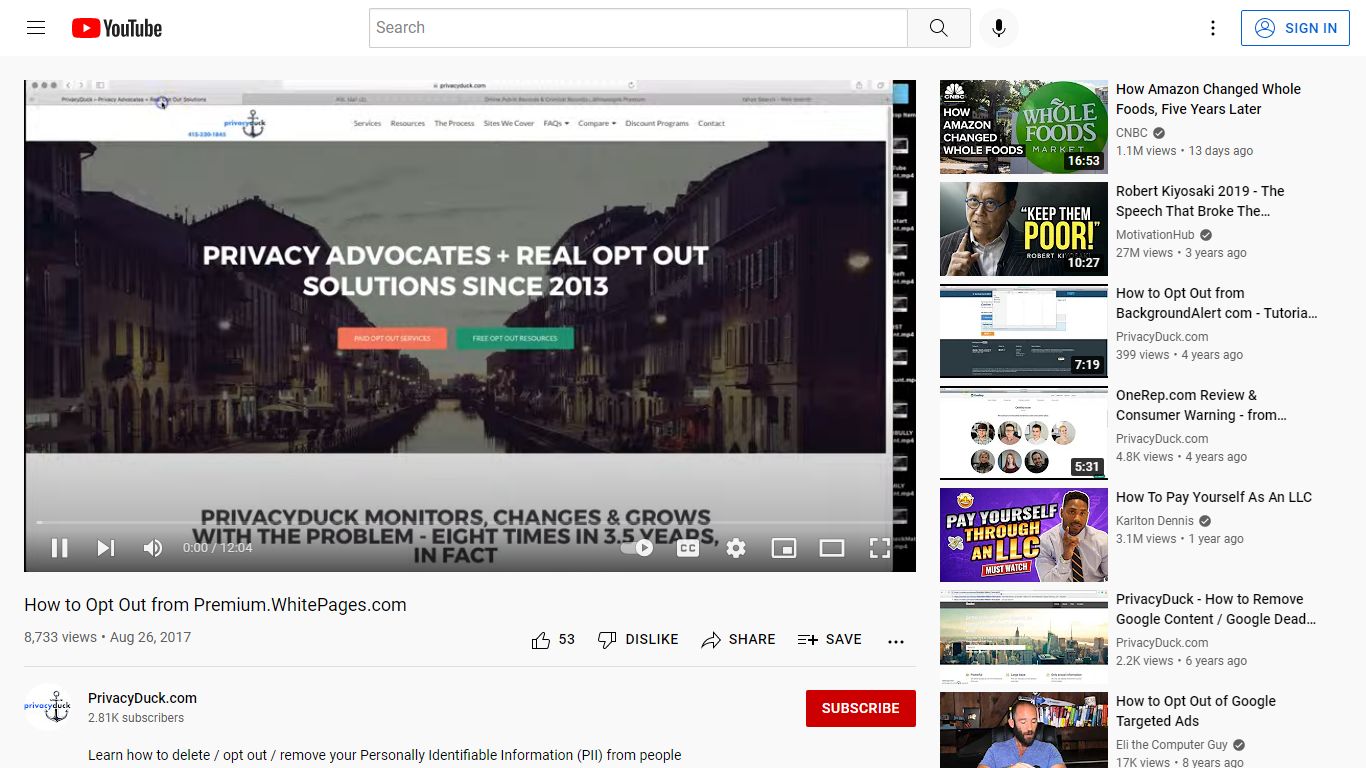Open 'How to Opt Out from BackgroundAlert' title

coord(1217,303)
